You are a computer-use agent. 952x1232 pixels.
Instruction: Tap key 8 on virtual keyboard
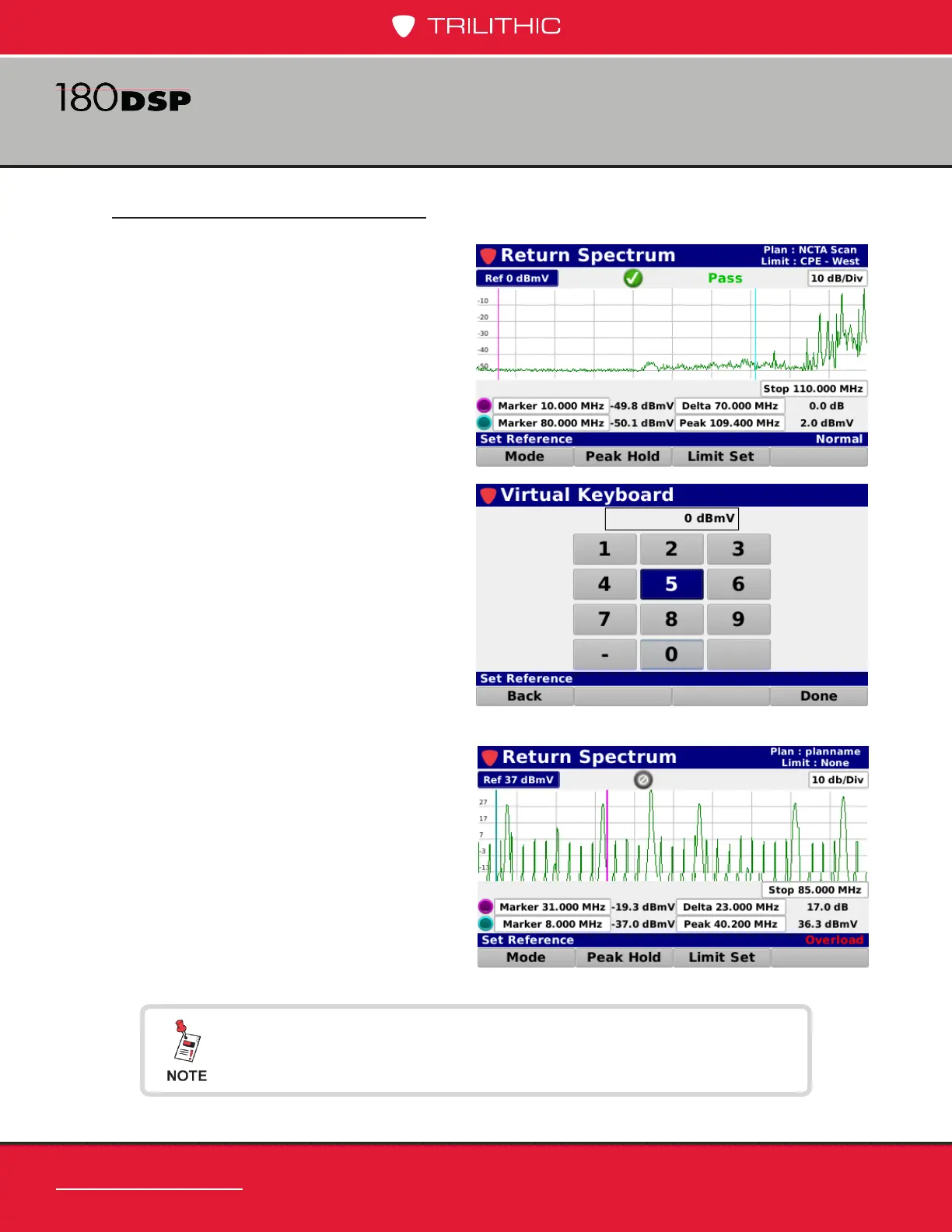click(x=671, y=619)
